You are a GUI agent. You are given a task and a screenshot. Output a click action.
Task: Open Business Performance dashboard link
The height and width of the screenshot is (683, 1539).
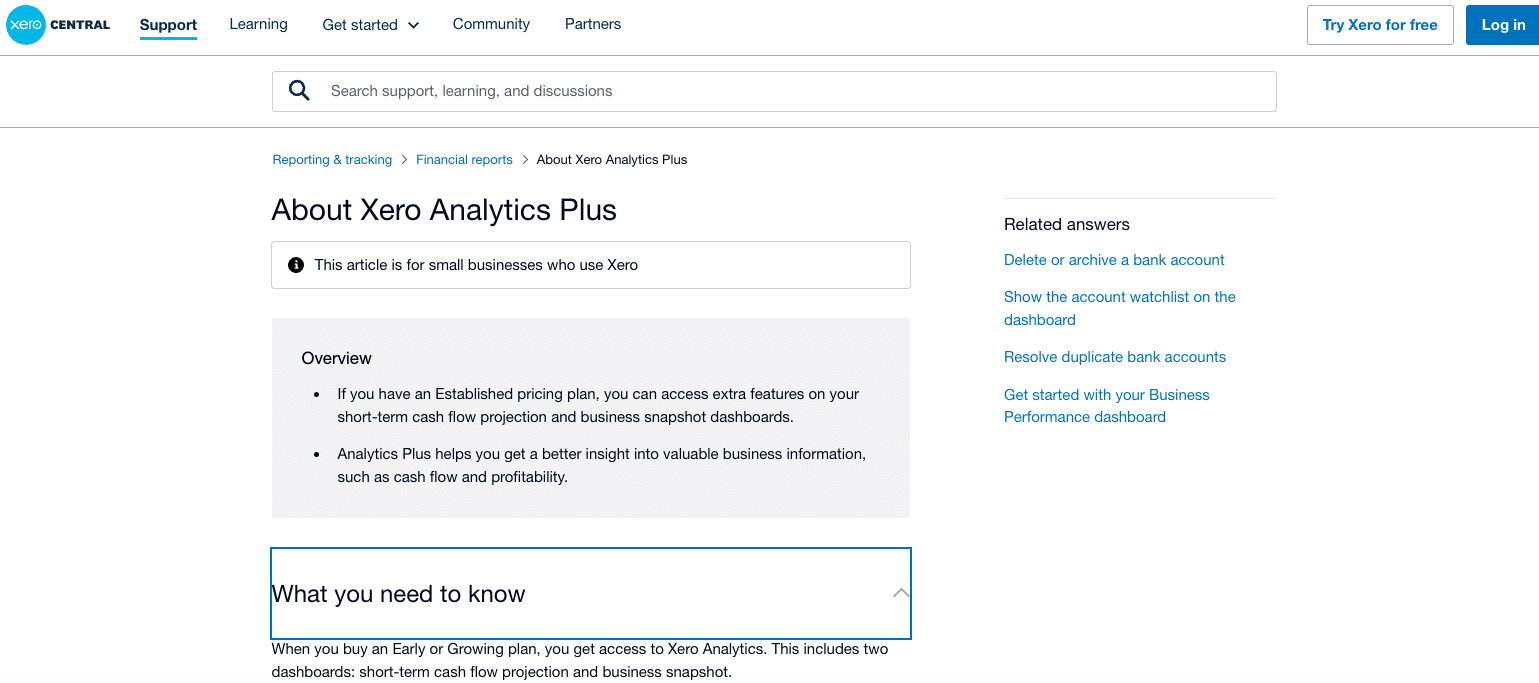[x=1107, y=406]
